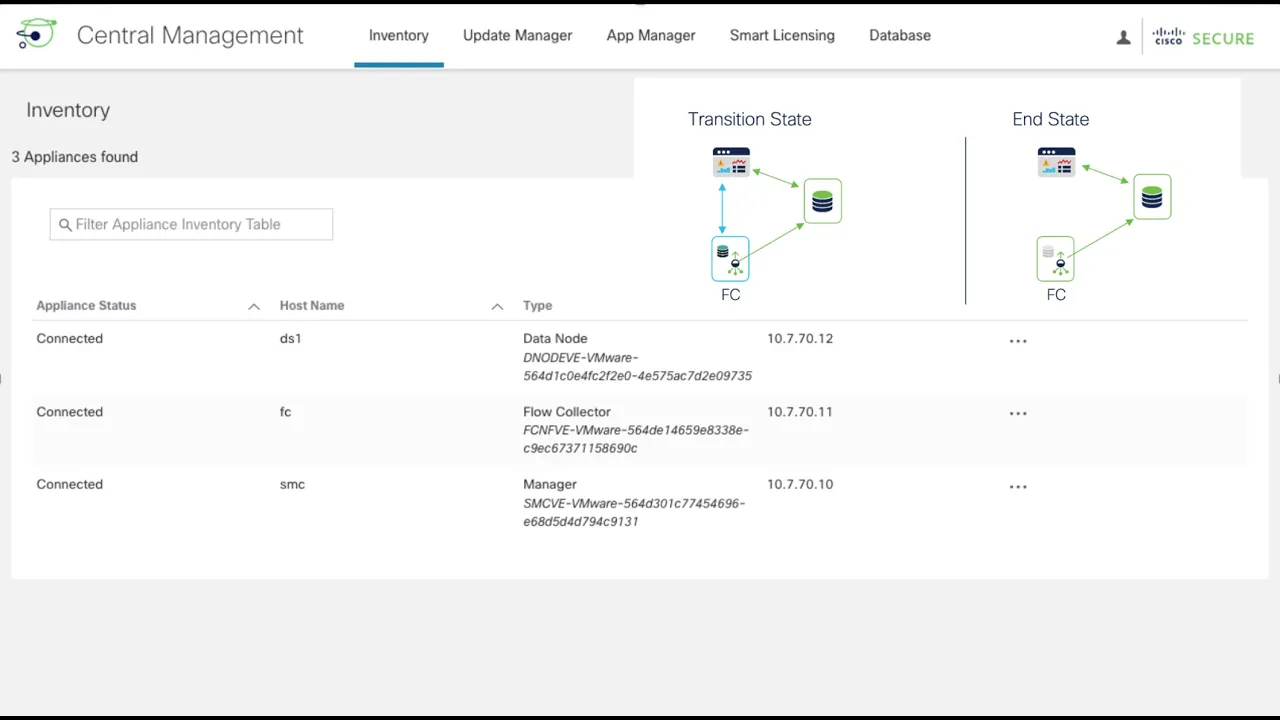Click the End State heading
The height and width of the screenshot is (720, 1280).
click(x=1051, y=119)
